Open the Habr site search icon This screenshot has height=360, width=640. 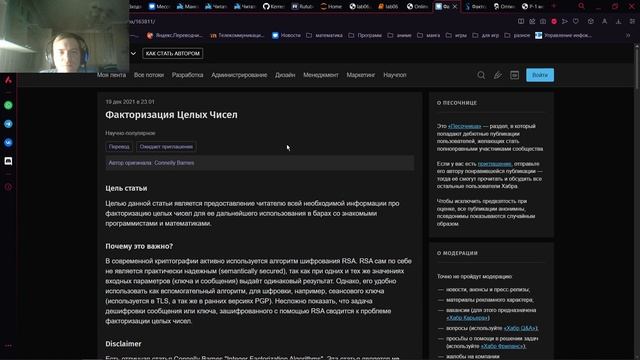pos(481,75)
